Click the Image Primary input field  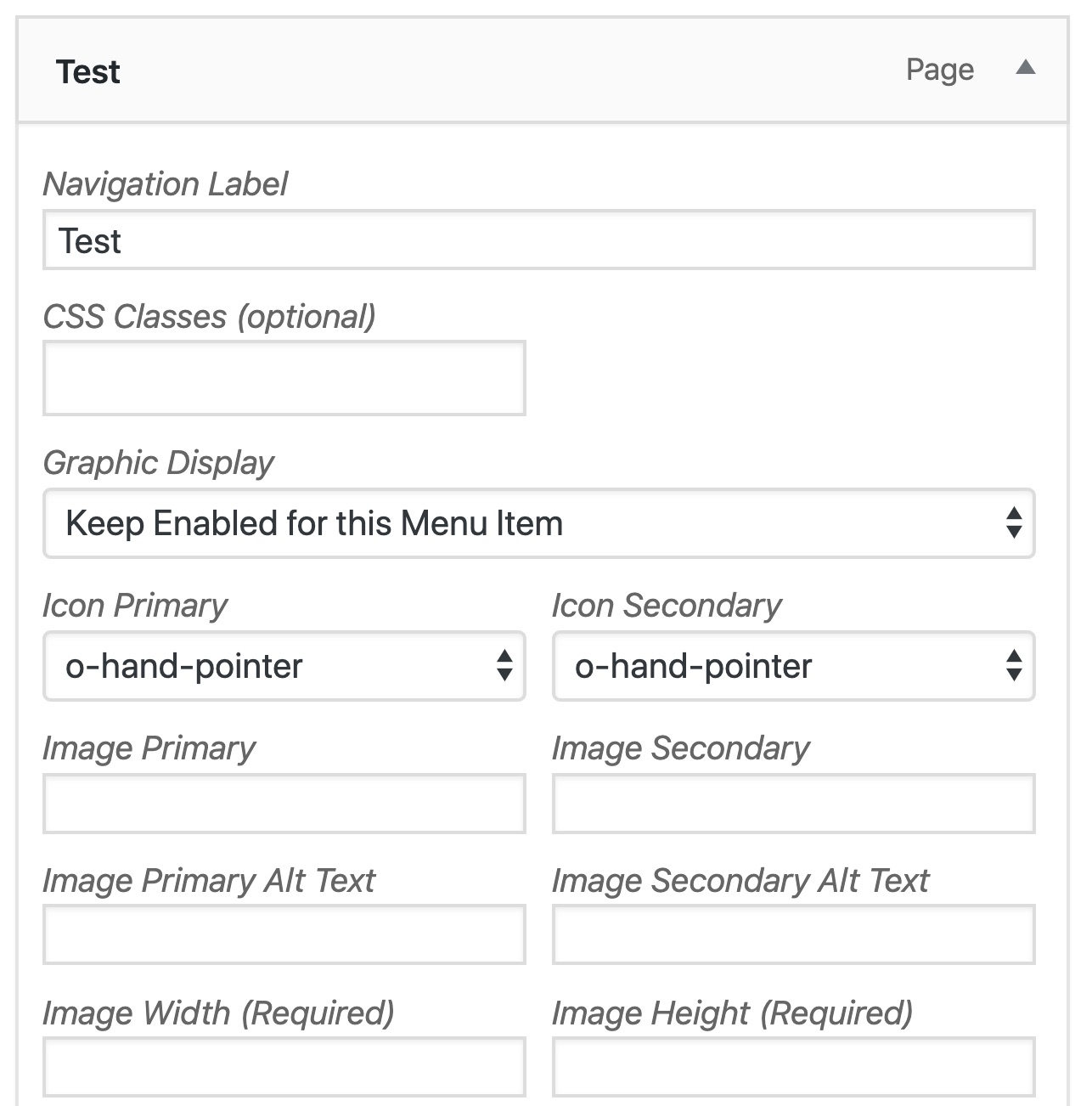point(284,804)
